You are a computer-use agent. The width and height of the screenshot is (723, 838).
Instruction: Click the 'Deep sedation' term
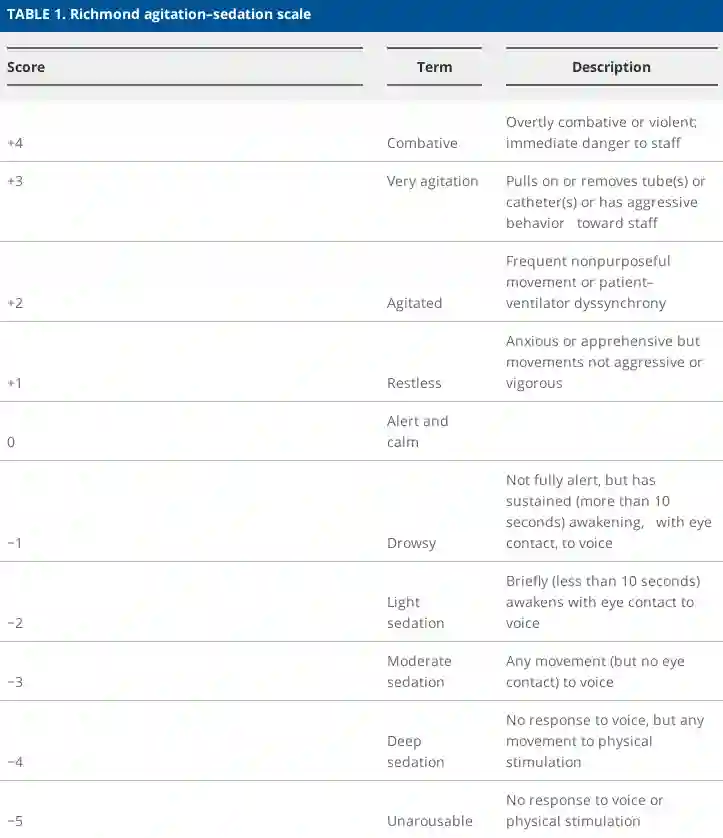tap(415, 751)
